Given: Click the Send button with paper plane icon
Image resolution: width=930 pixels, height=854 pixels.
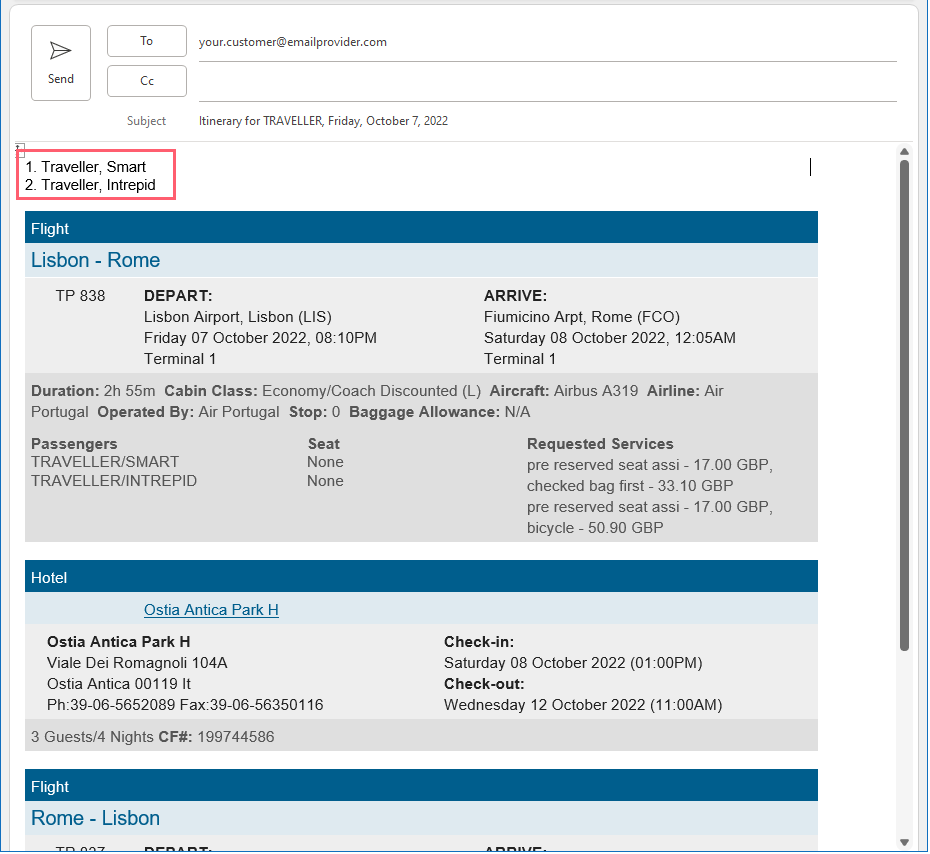Looking at the screenshot, I should (x=61, y=63).
